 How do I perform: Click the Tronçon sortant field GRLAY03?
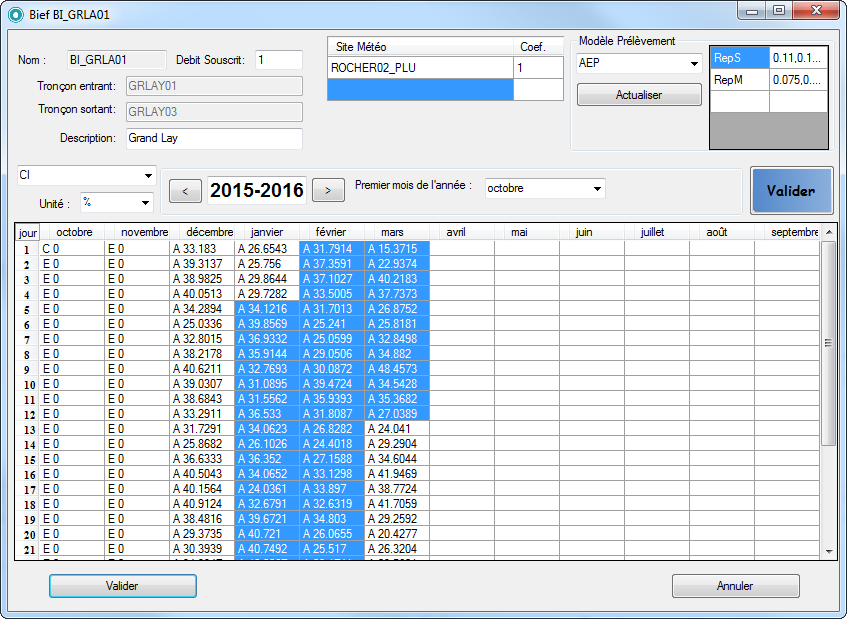click(214, 112)
